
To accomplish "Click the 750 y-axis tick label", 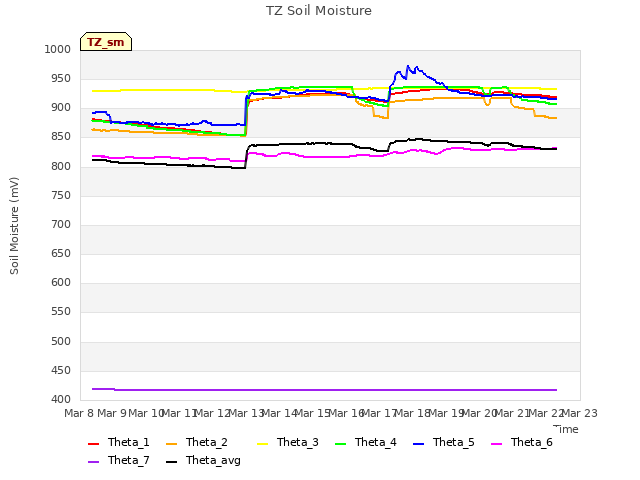I will click(x=61, y=196).
